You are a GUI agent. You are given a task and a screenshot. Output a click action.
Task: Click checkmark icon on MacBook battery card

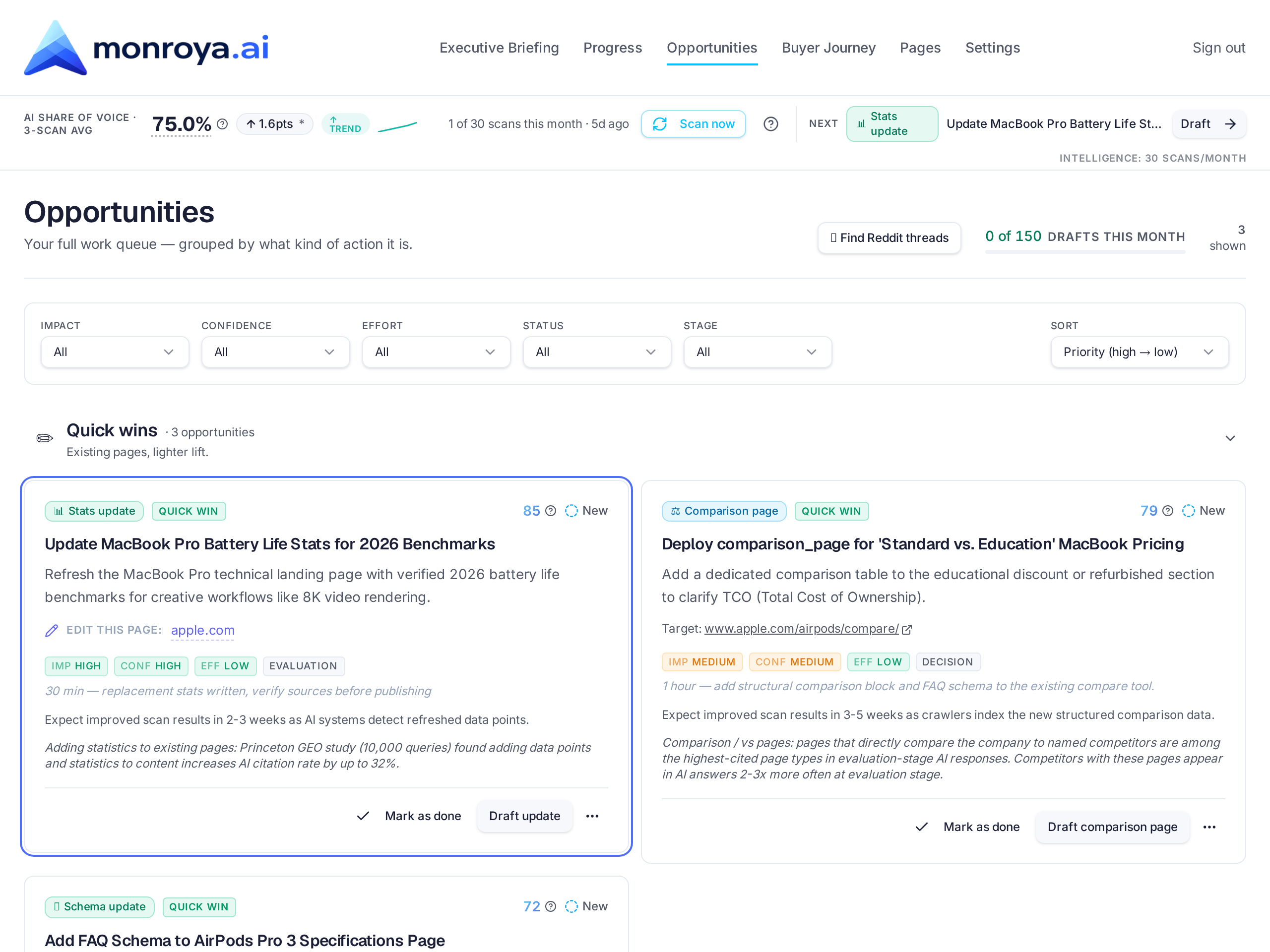click(363, 816)
